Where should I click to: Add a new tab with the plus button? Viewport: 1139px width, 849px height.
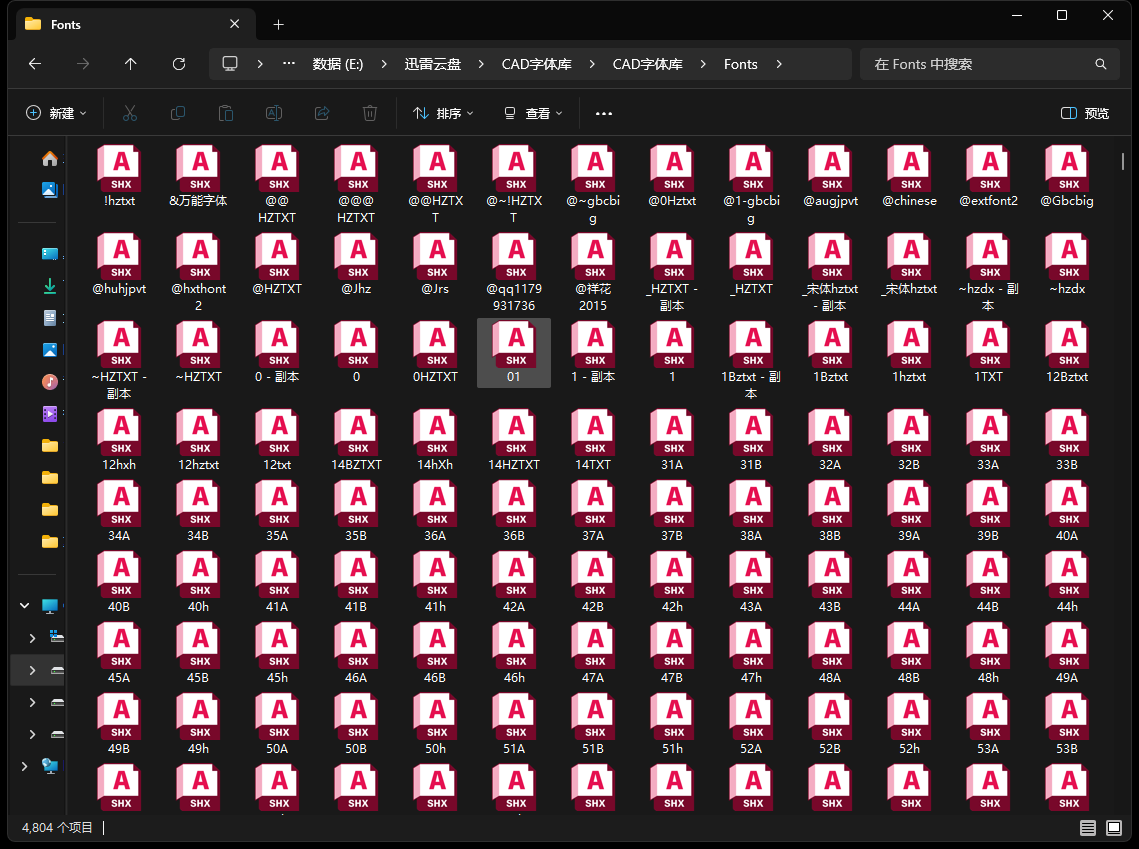279,24
